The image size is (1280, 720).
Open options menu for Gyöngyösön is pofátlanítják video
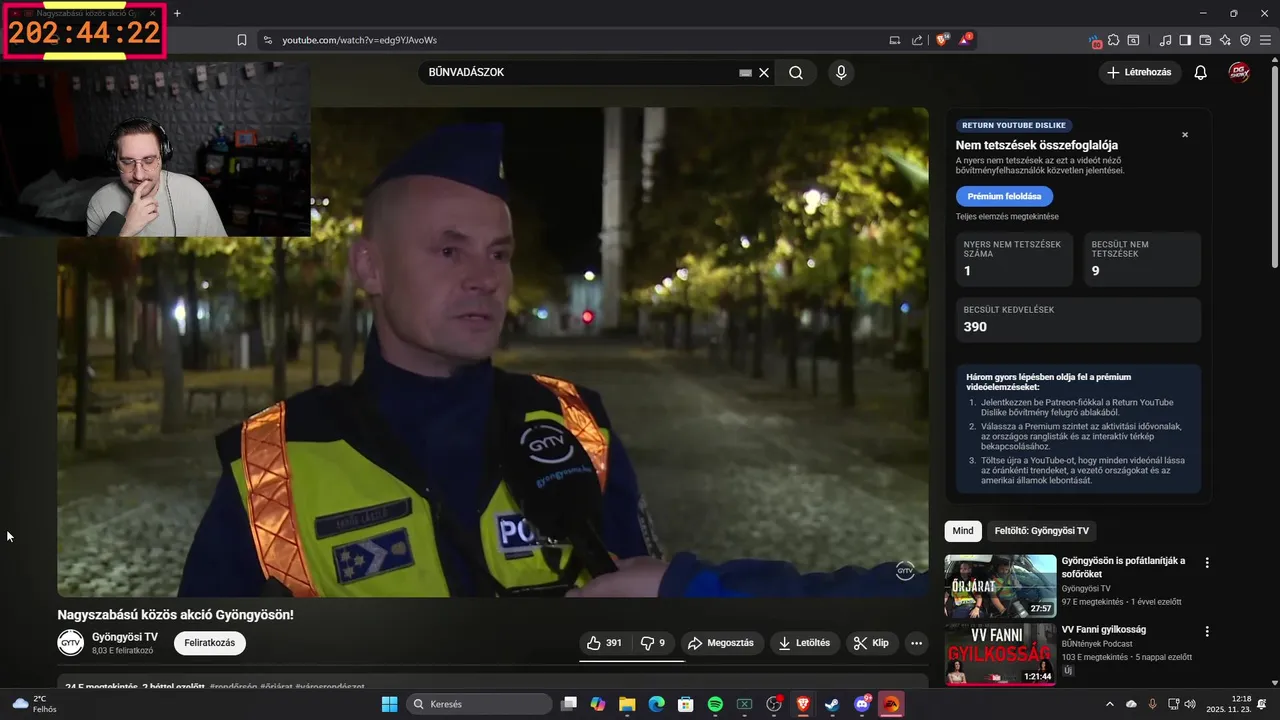click(x=1207, y=563)
